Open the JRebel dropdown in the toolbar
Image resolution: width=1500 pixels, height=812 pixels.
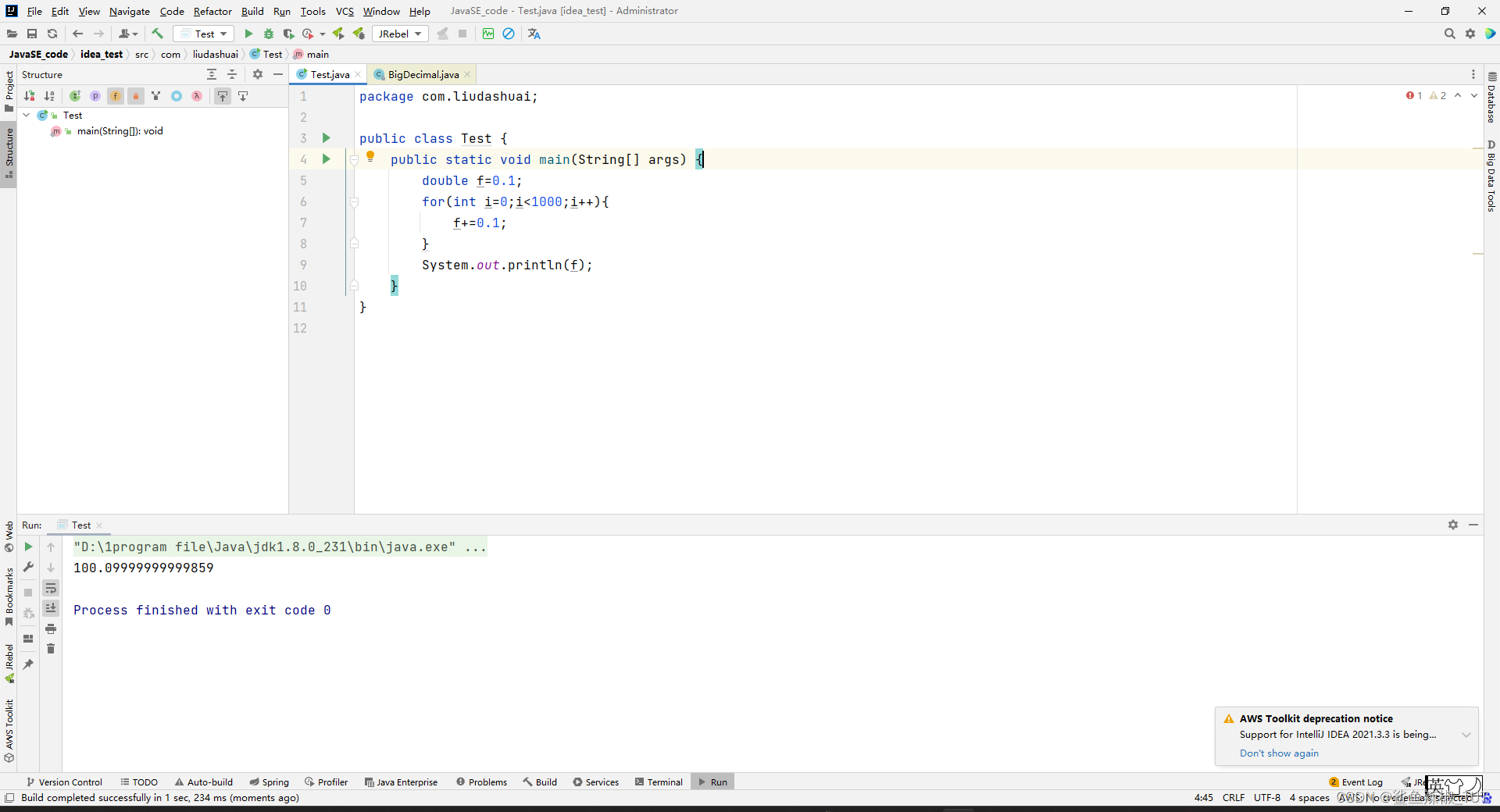400,34
